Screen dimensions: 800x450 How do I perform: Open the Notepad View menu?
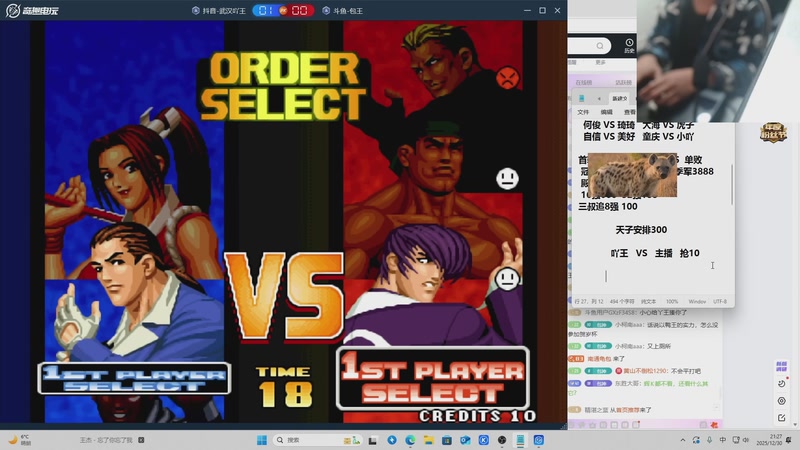[x=630, y=112]
